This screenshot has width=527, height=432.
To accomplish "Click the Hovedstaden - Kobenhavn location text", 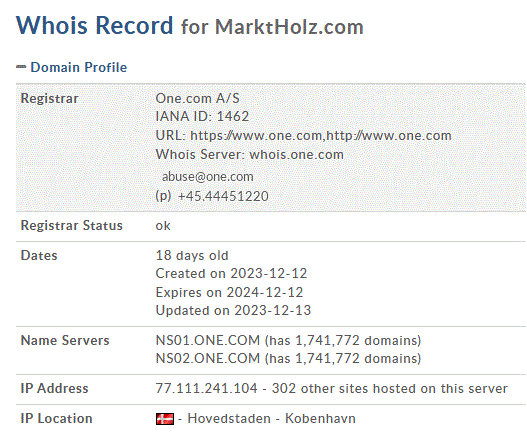I will tap(271, 419).
